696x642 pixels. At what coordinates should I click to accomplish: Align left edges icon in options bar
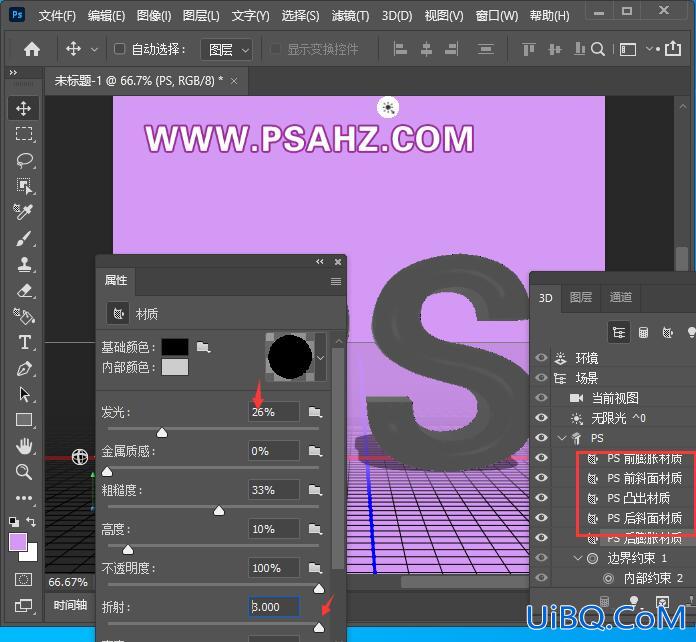click(400, 49)
